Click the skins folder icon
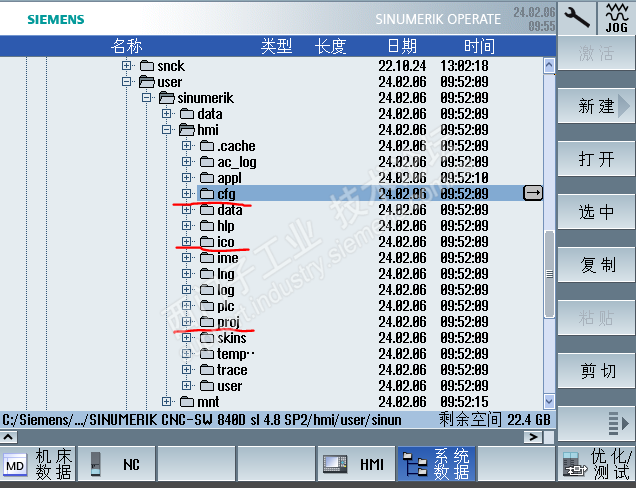 [x=207, y=338]
